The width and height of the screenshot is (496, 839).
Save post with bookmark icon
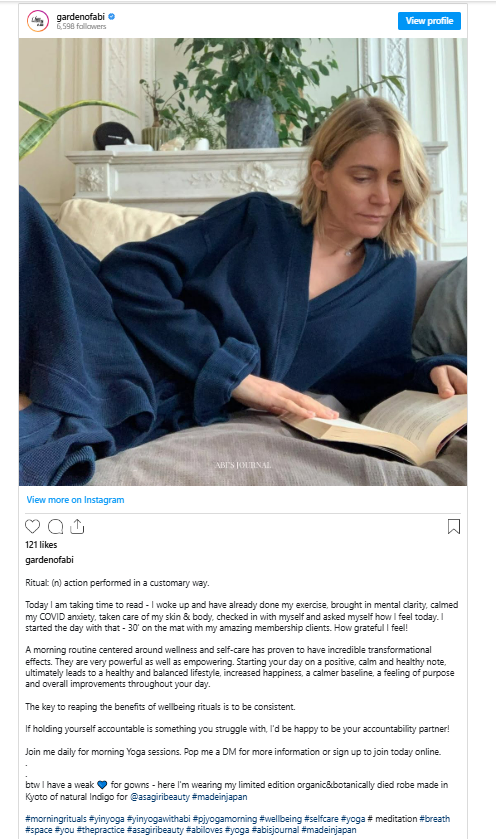point(454,527)
